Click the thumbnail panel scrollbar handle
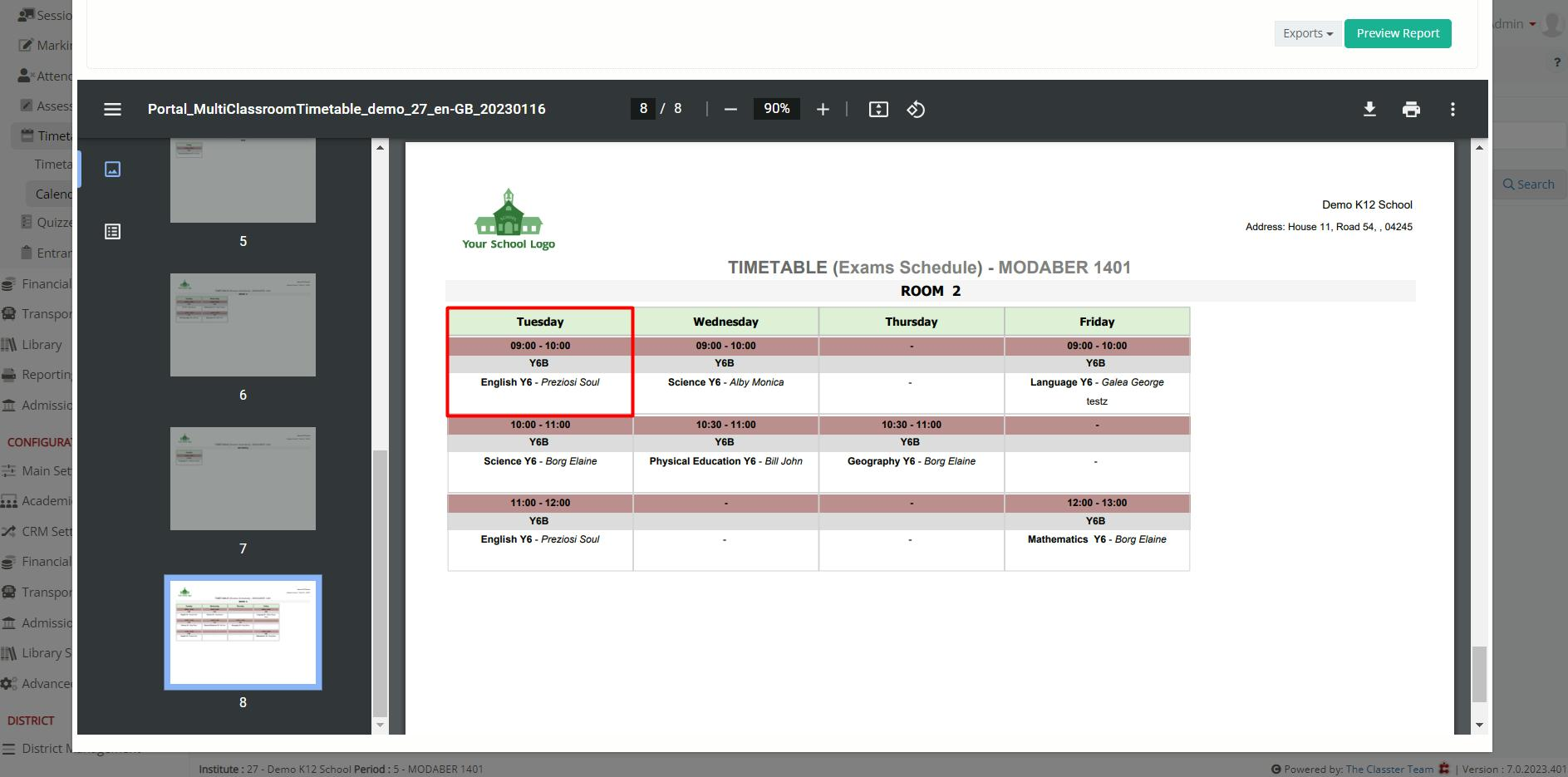The height and width of the screenshot is (777, 1568). coord(381,583)
